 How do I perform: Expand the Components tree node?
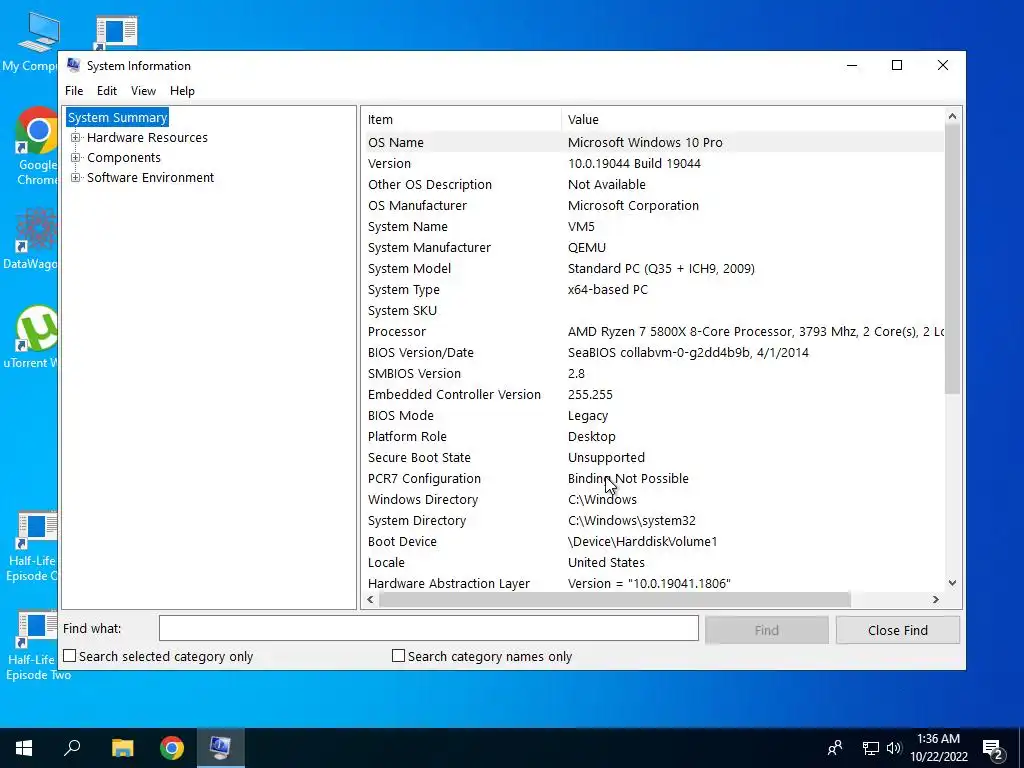pyautogui.click(x=76, y=157)
